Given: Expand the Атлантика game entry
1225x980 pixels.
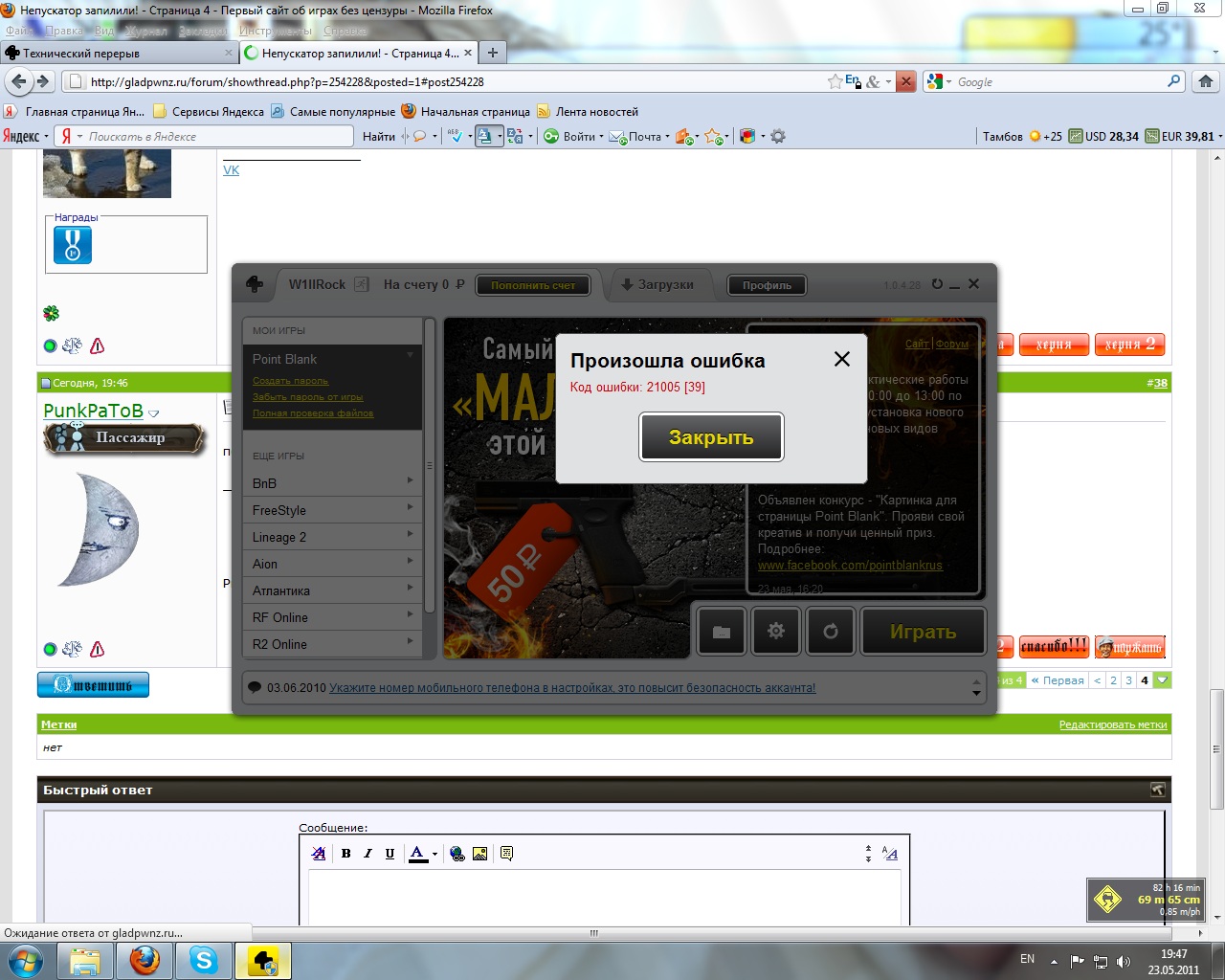Looking at the screenshot, I should (332, 590).
